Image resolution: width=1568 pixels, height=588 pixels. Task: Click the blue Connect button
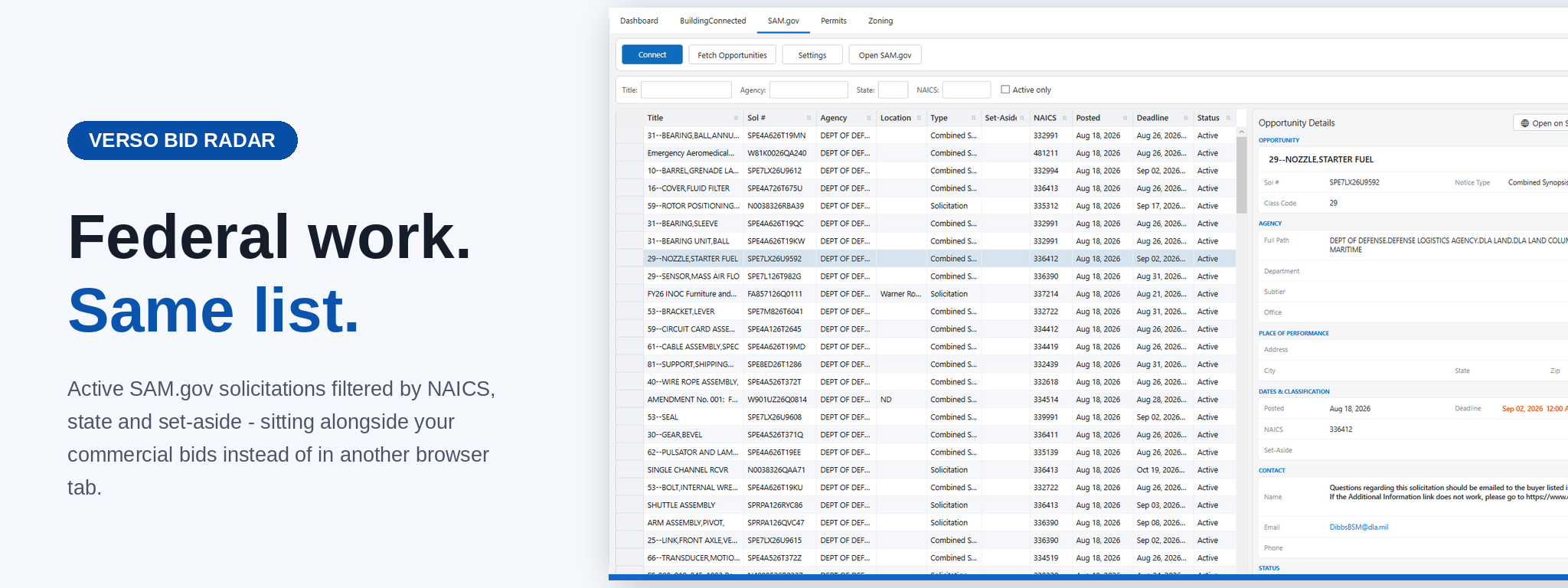(x=652, y=54)
